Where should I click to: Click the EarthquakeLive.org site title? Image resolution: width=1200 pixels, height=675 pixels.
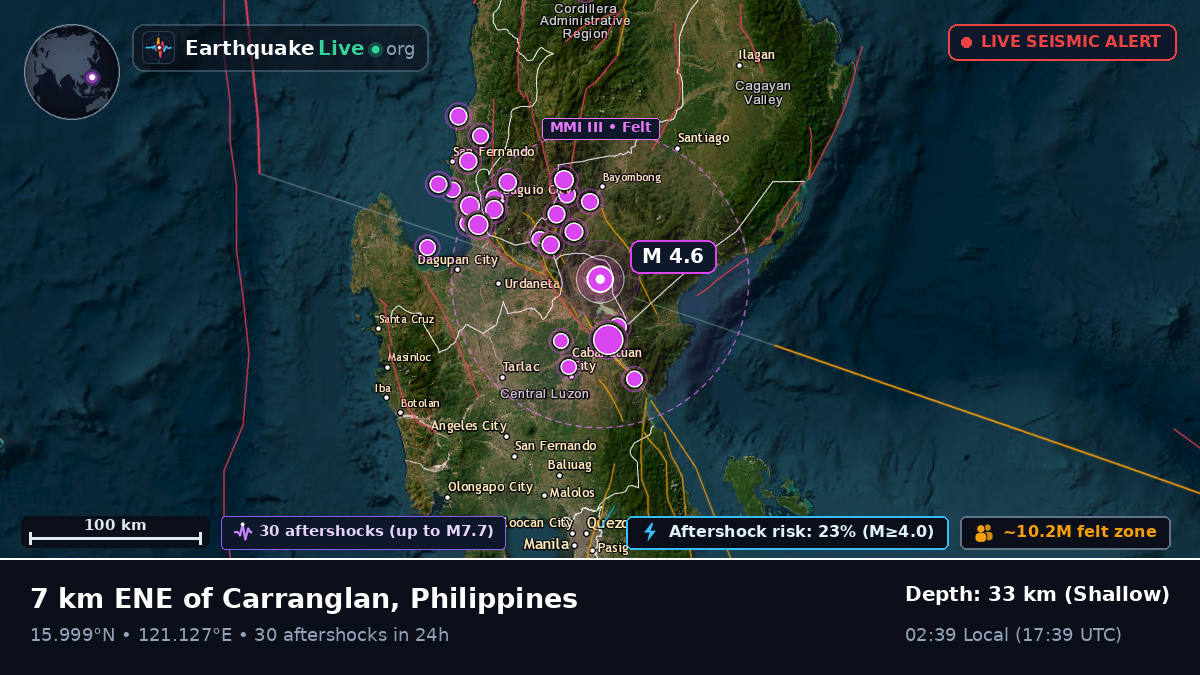pos(300,48)
